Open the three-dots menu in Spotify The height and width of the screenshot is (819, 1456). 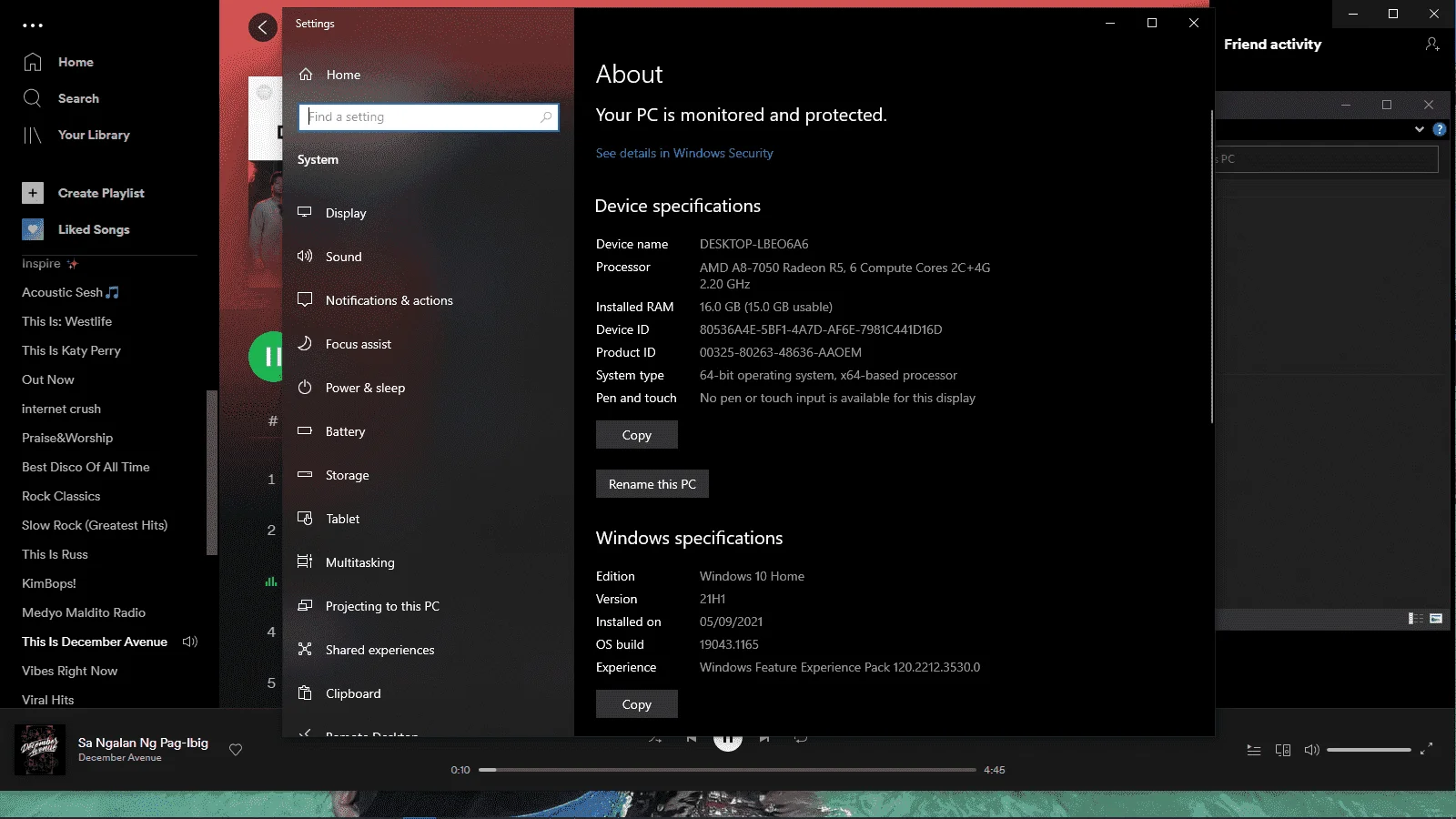point(33,25)
